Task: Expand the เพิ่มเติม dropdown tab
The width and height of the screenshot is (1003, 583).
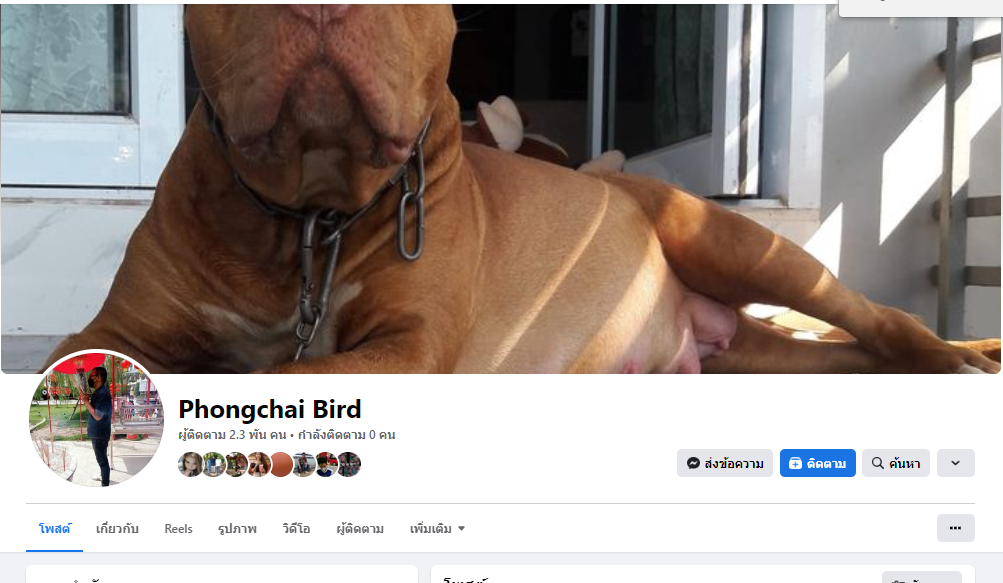Action: pos(438,529)
